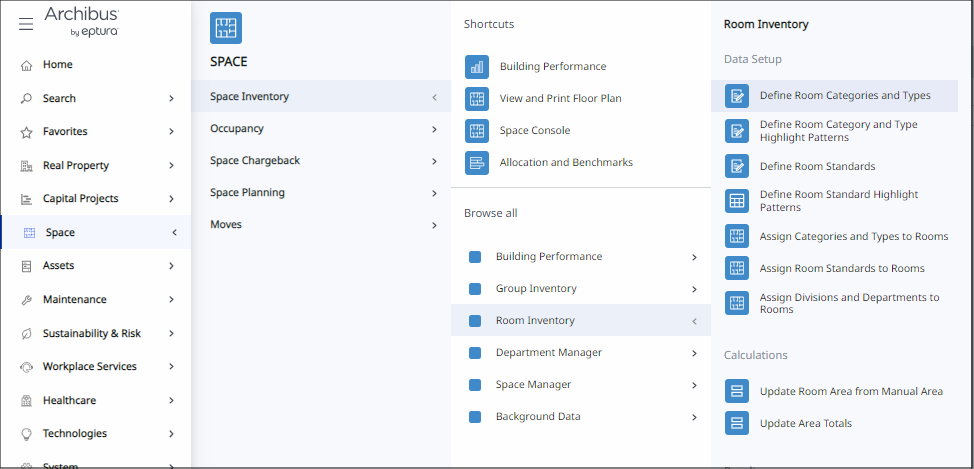This screenshot has height=469, width=974.
Task: Select the Allocation and Benchmarks icon
Action: point(477,163)
